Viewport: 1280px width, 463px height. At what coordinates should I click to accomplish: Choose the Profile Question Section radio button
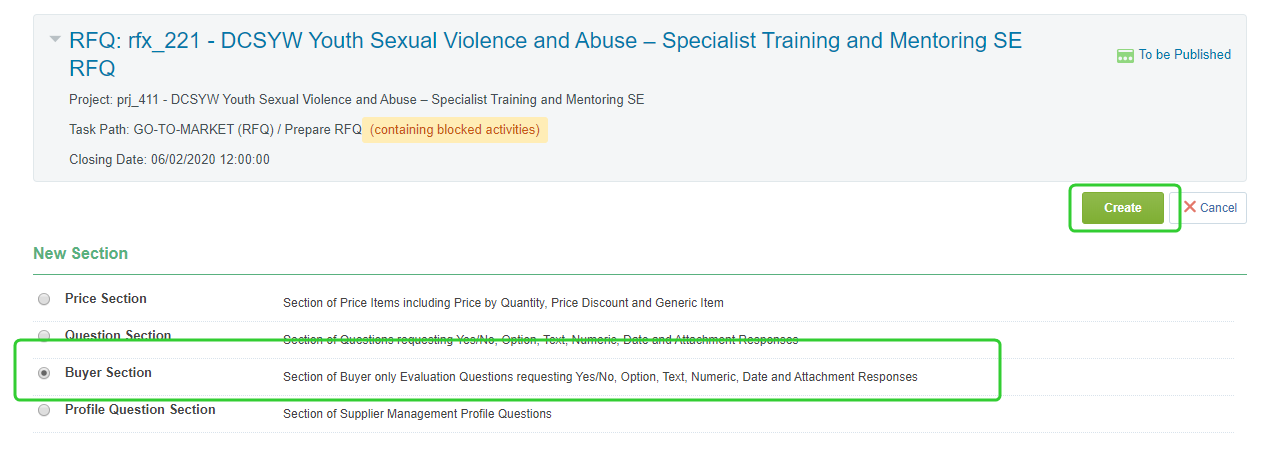click(x=43, y=410)
